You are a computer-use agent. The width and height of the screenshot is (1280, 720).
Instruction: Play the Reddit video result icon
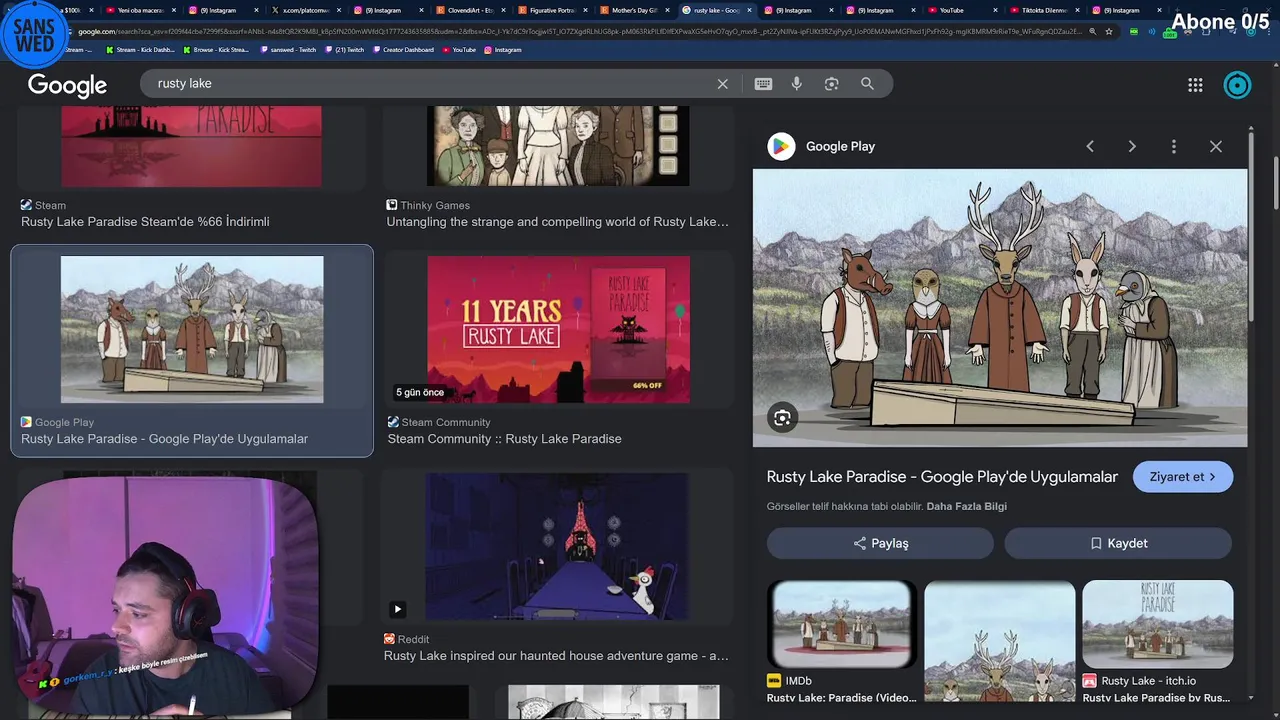pyautogui.click(x=397, y=609)
